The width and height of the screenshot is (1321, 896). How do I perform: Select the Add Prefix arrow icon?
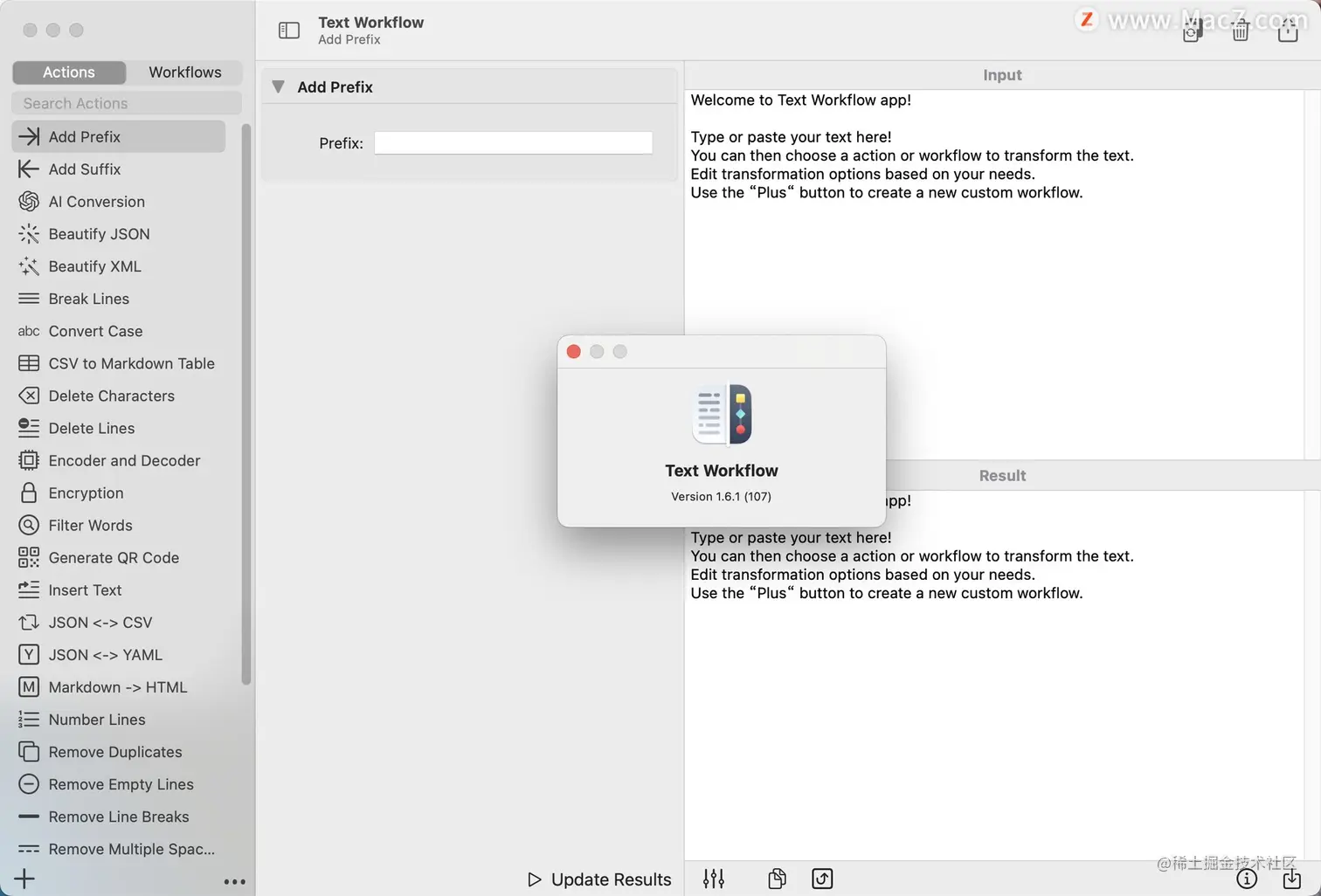pyautogui.click(x=29, y=136)
